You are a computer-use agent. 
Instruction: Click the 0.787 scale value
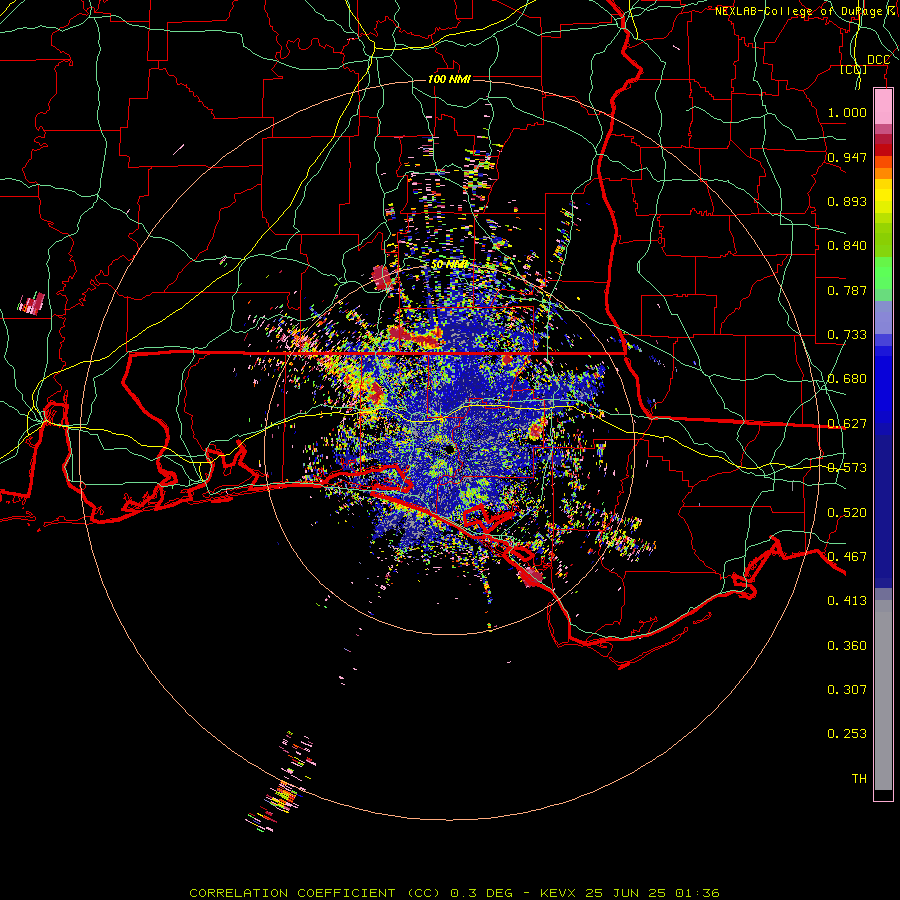(847, 290)
